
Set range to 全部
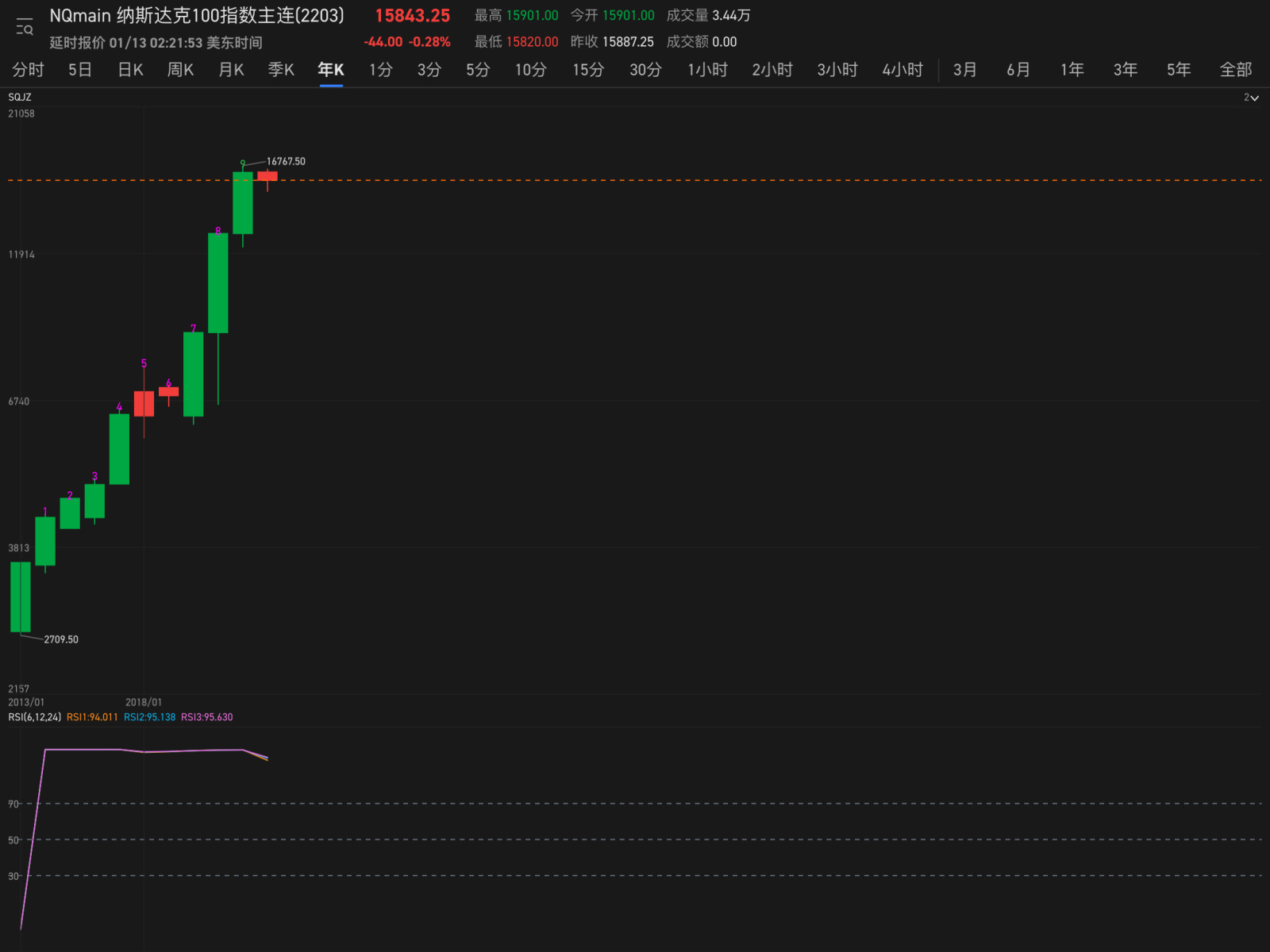1236,70
